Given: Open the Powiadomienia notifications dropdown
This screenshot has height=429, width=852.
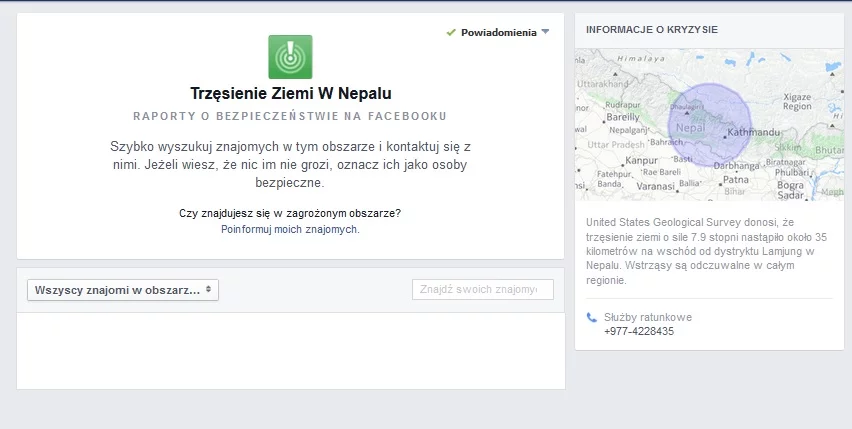Looking at the screenshot, I should (x=498, y=33).
